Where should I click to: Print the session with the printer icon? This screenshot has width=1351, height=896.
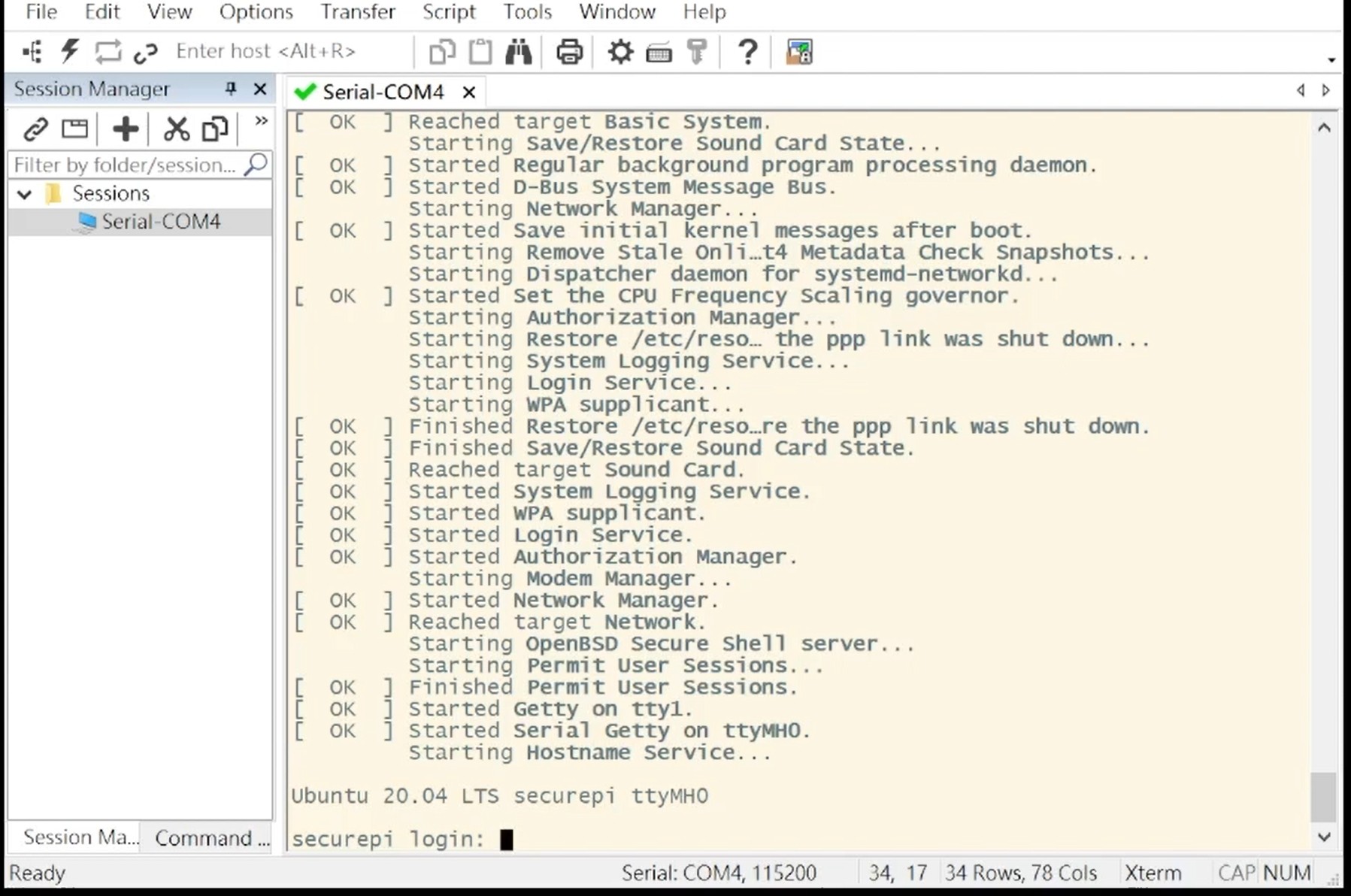pos(569,51)
